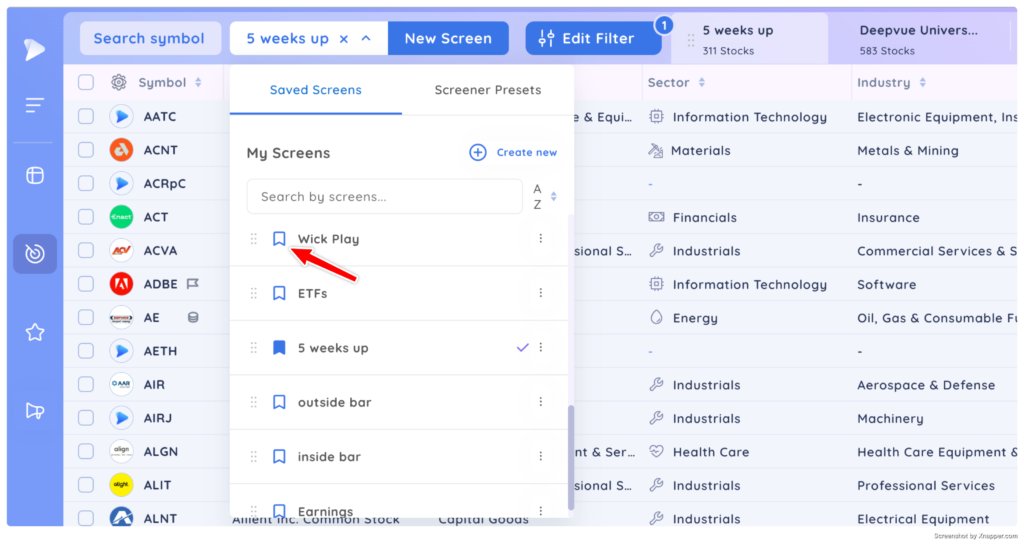Click the Search symbol button

[x=149, y=39]
